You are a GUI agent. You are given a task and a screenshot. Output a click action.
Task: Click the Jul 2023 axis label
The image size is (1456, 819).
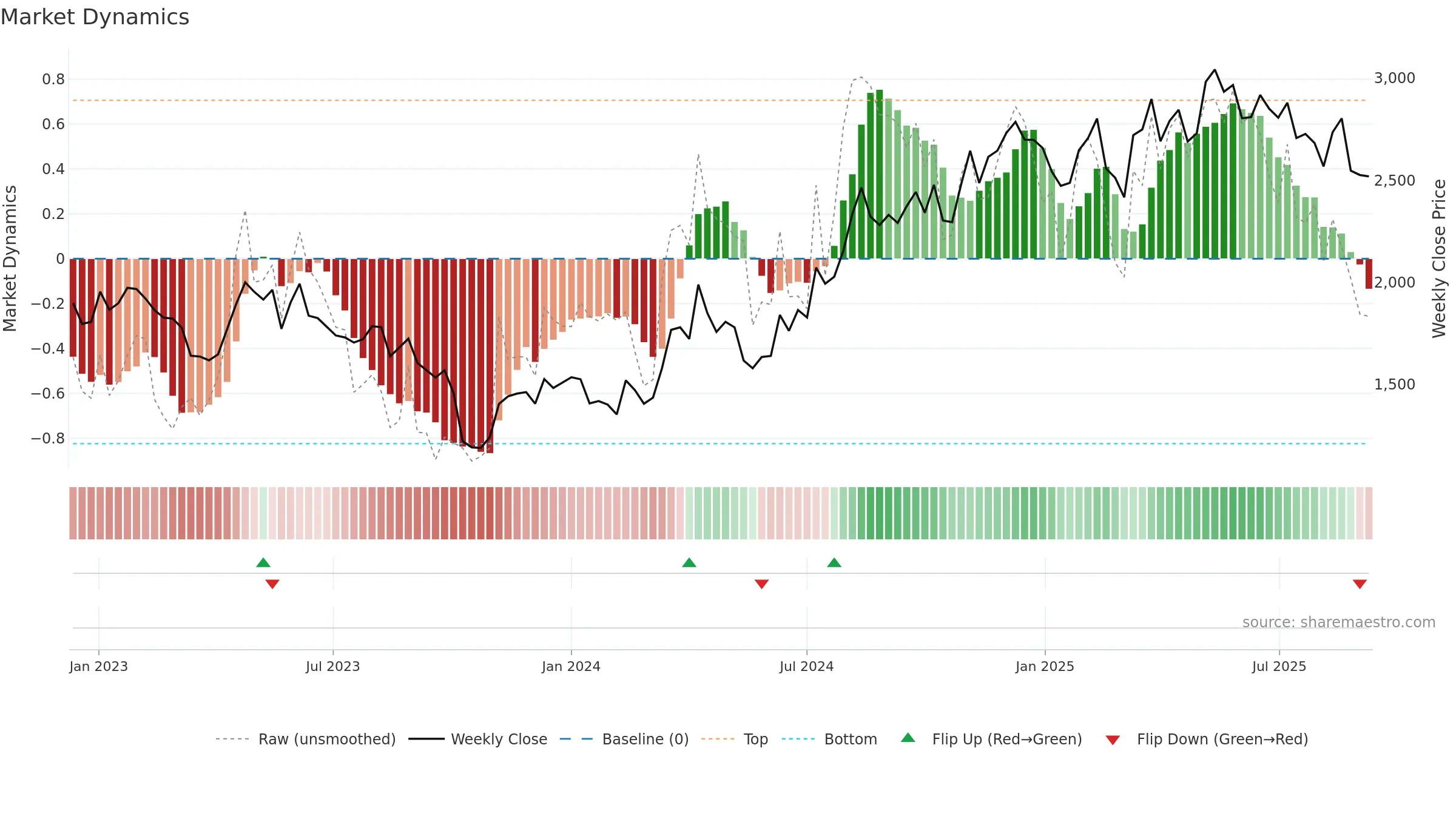[x=333, y=666]
